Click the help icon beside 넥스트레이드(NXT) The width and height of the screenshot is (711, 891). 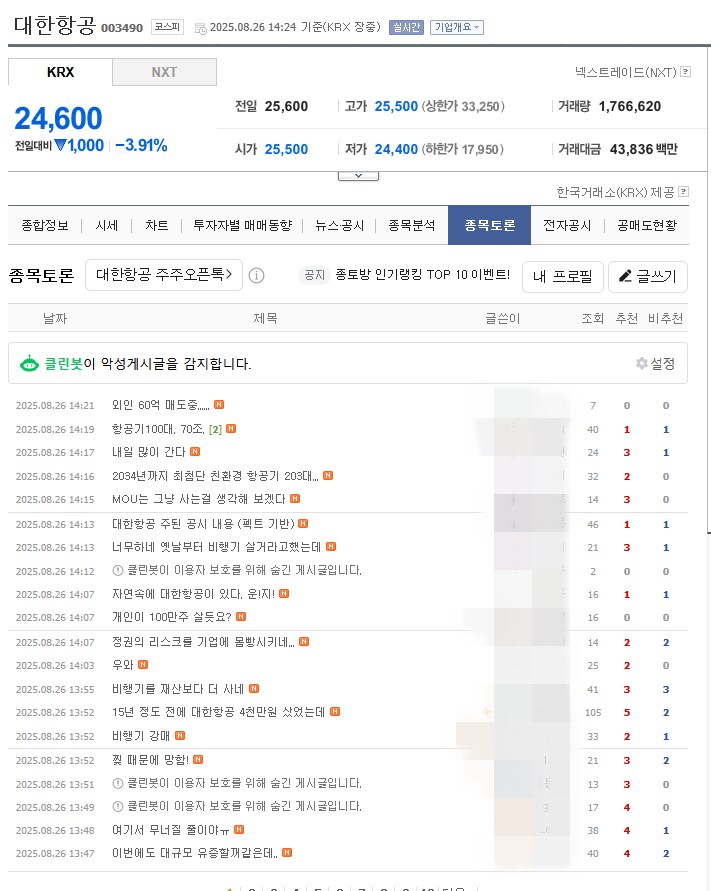click(x=685, y=72)
